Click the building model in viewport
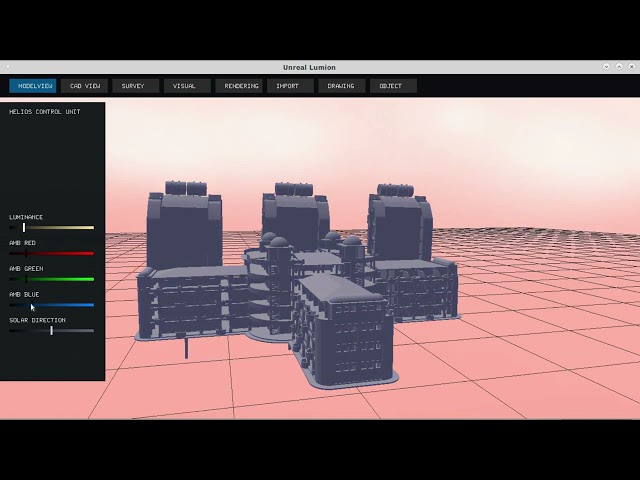Image resolution: width=640 pixels, height=480 pixels. pos(297,286)
